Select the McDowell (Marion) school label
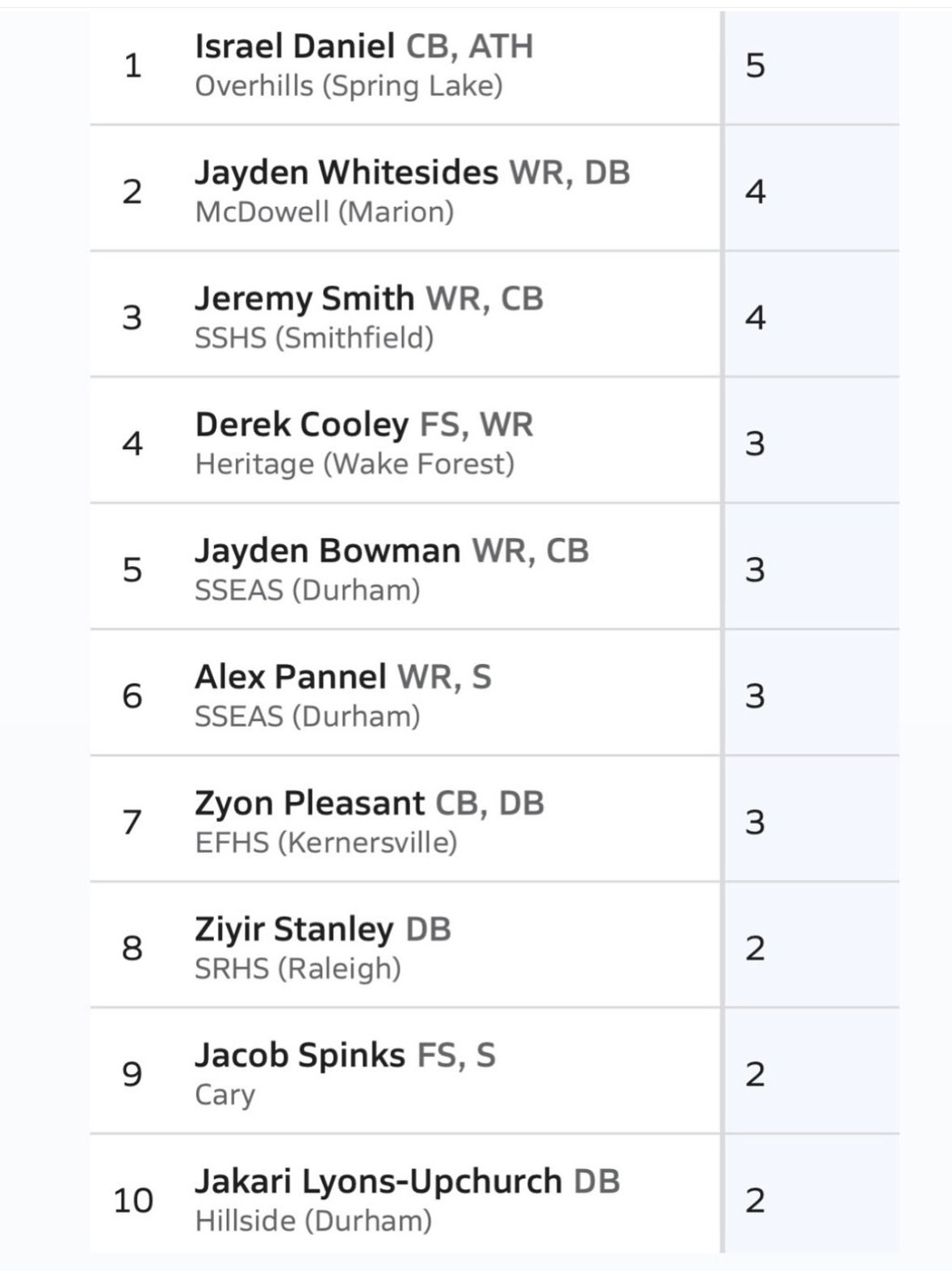Image resolution: width=952 pixels, height=1271 pixels. point(324,212)
